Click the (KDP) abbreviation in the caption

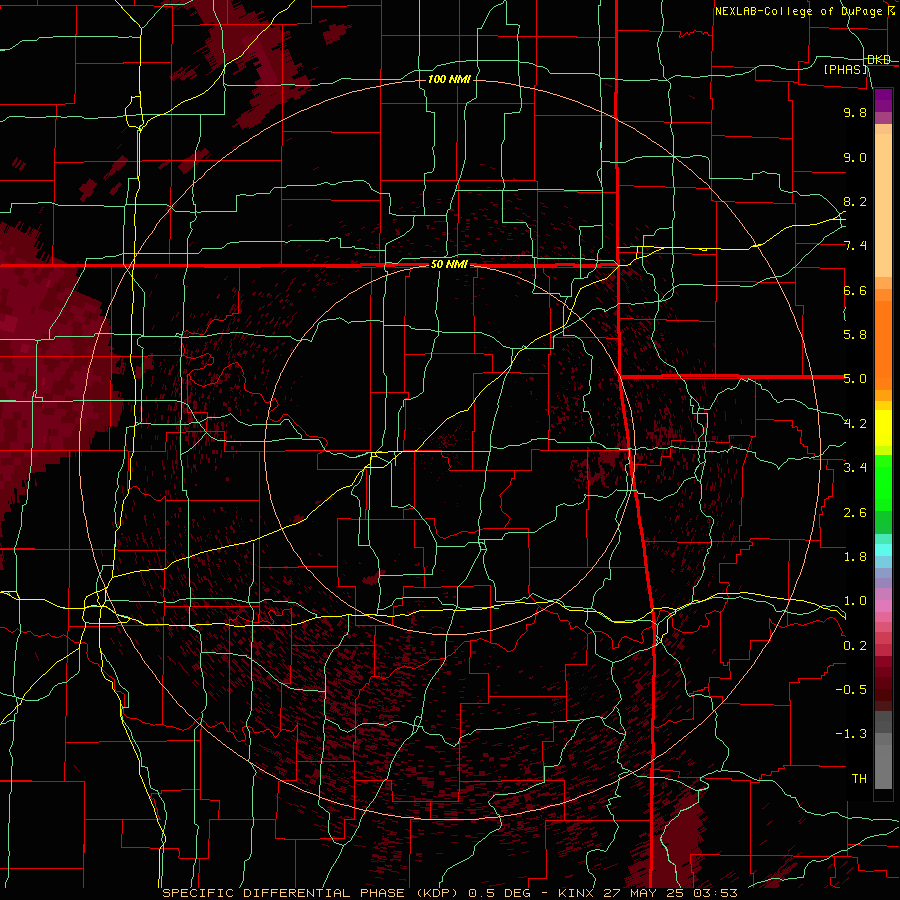point(439,893)
